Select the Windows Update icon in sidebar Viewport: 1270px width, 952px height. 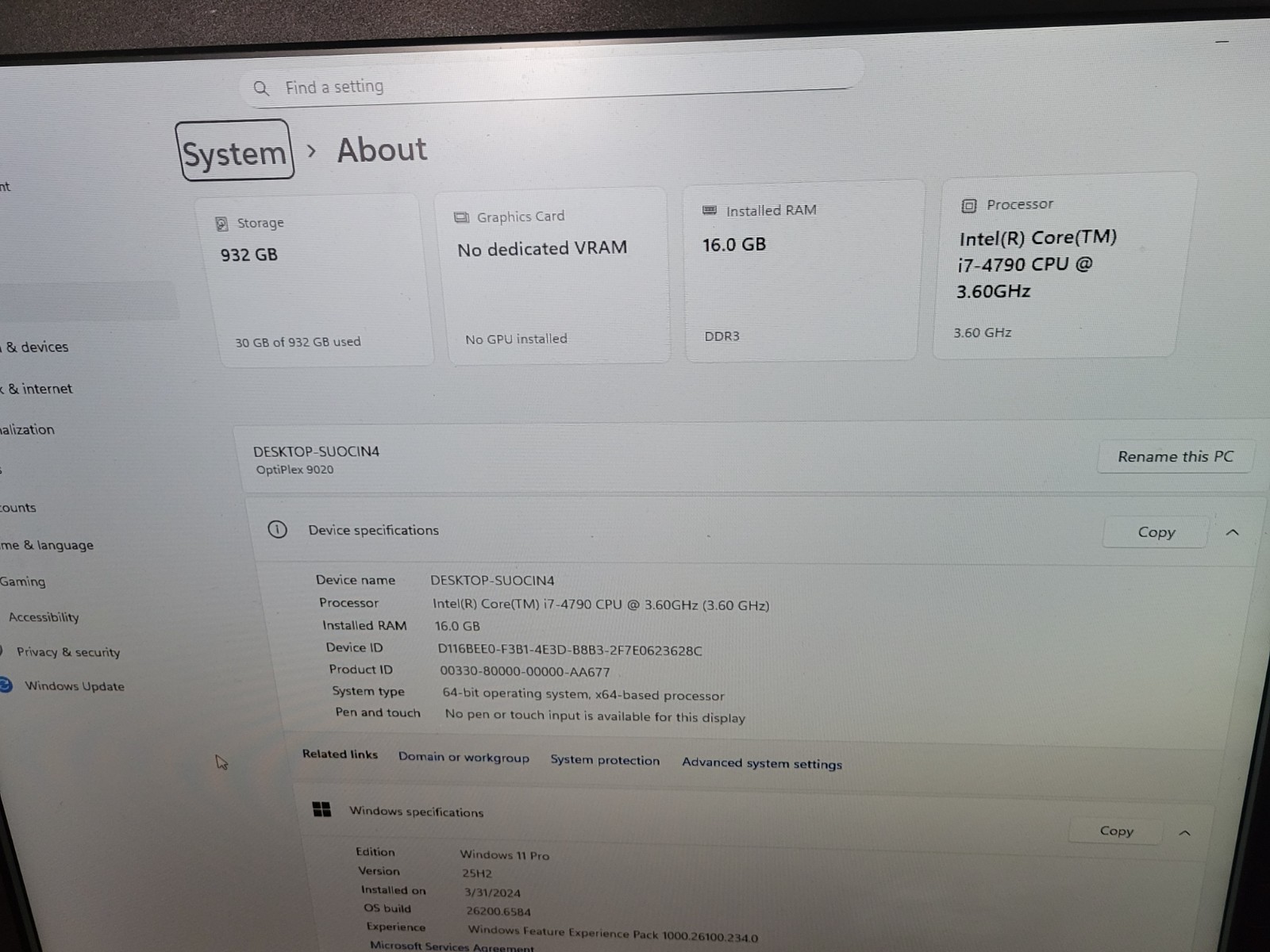pos(7,685)
